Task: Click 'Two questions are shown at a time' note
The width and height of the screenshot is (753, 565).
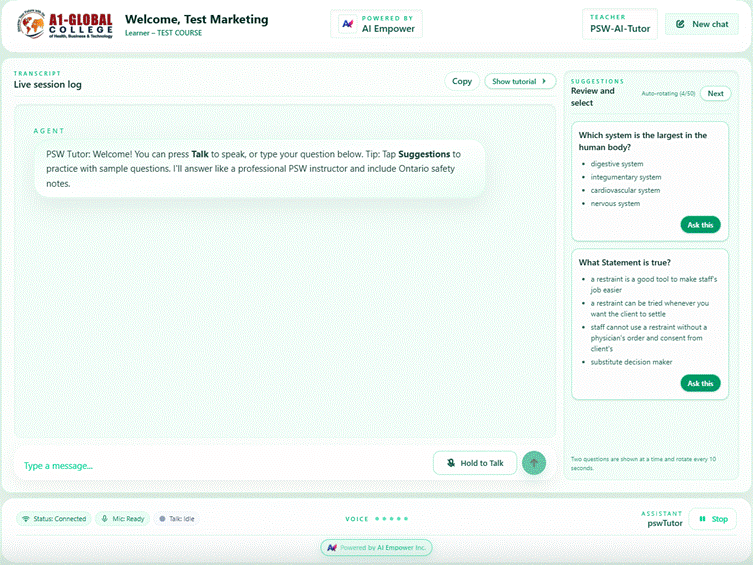Action: coord(643,463)
